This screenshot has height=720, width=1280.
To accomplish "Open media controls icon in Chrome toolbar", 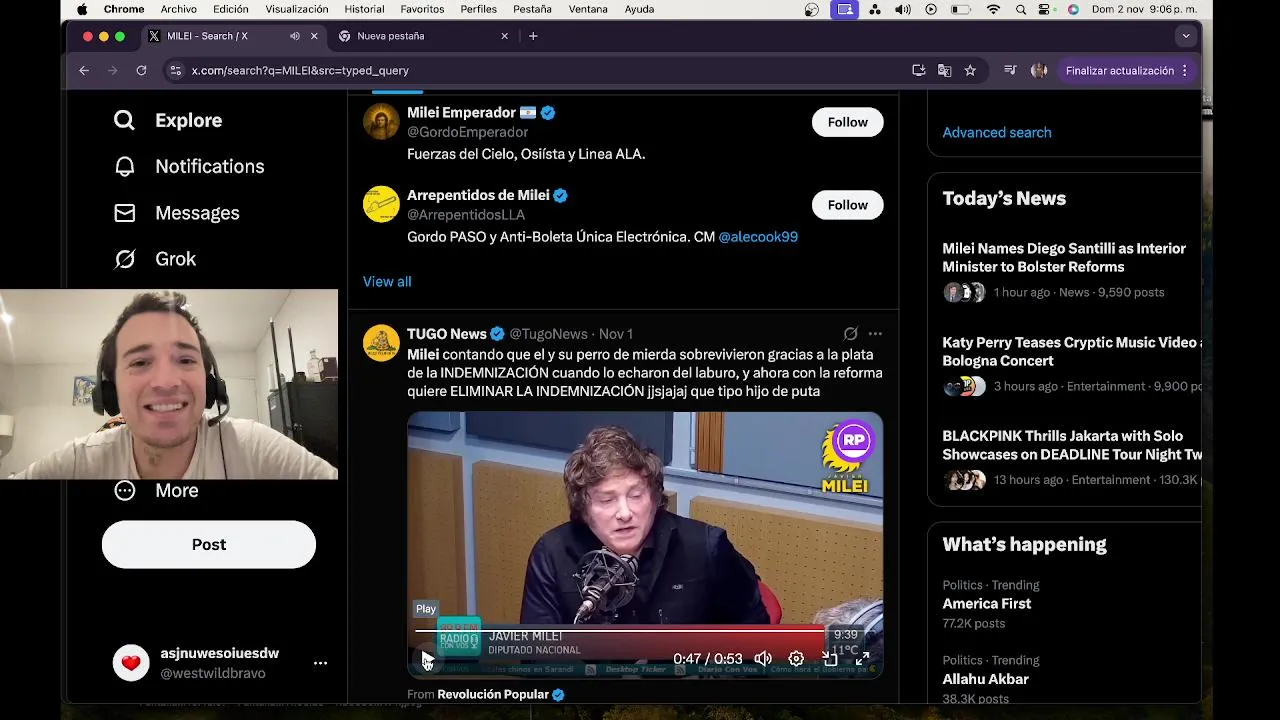I will [x=1010, y=71].
